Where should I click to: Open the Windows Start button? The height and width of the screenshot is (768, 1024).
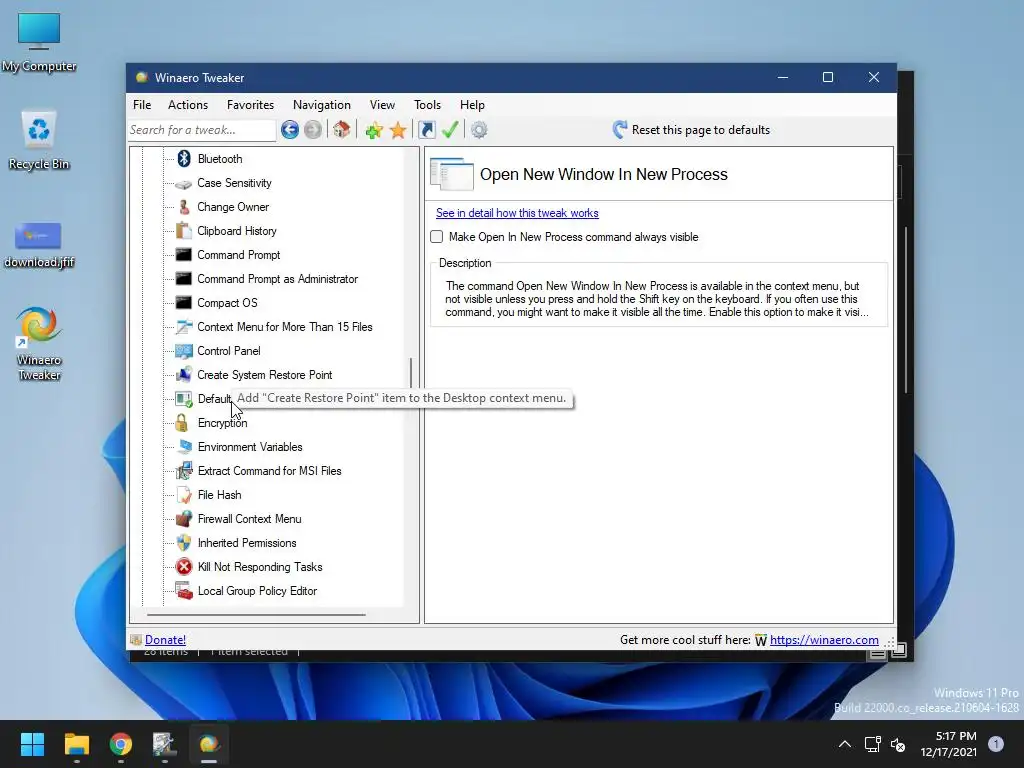[32, 744]
